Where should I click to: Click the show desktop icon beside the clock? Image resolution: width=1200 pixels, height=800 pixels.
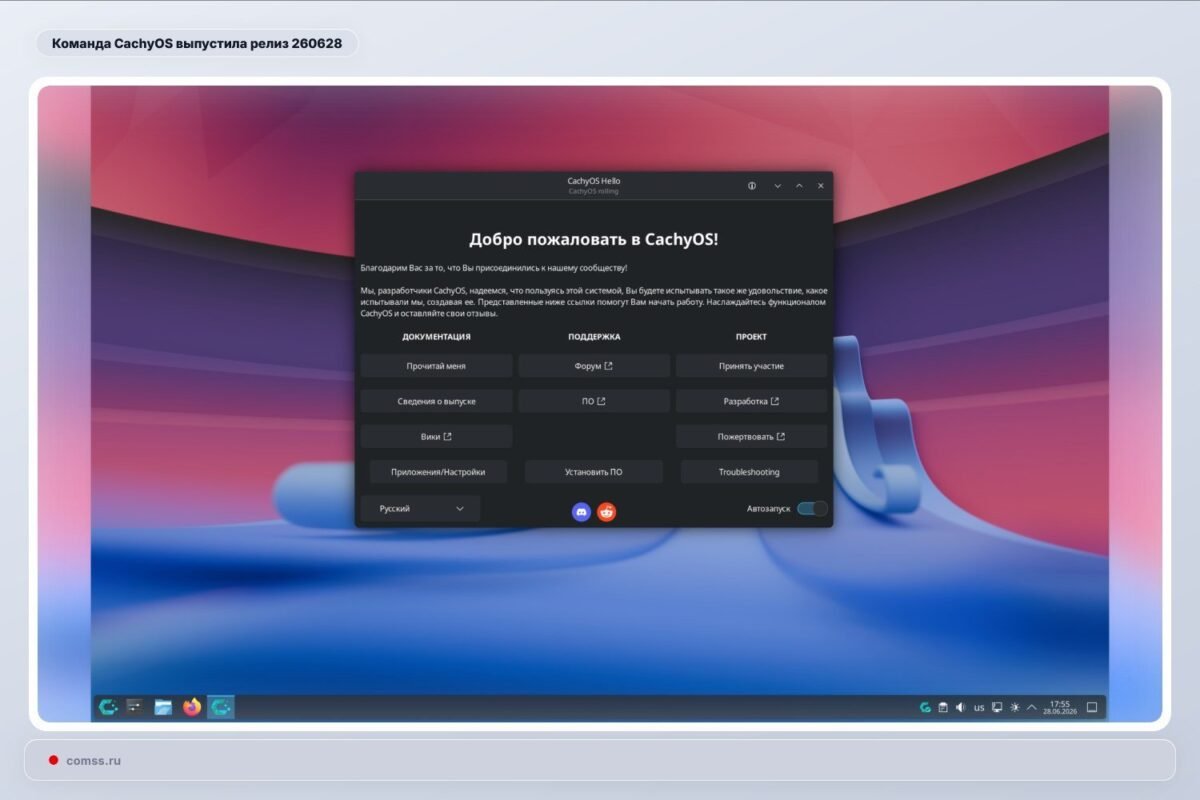pyautogui.click(x=1092, y=707)
